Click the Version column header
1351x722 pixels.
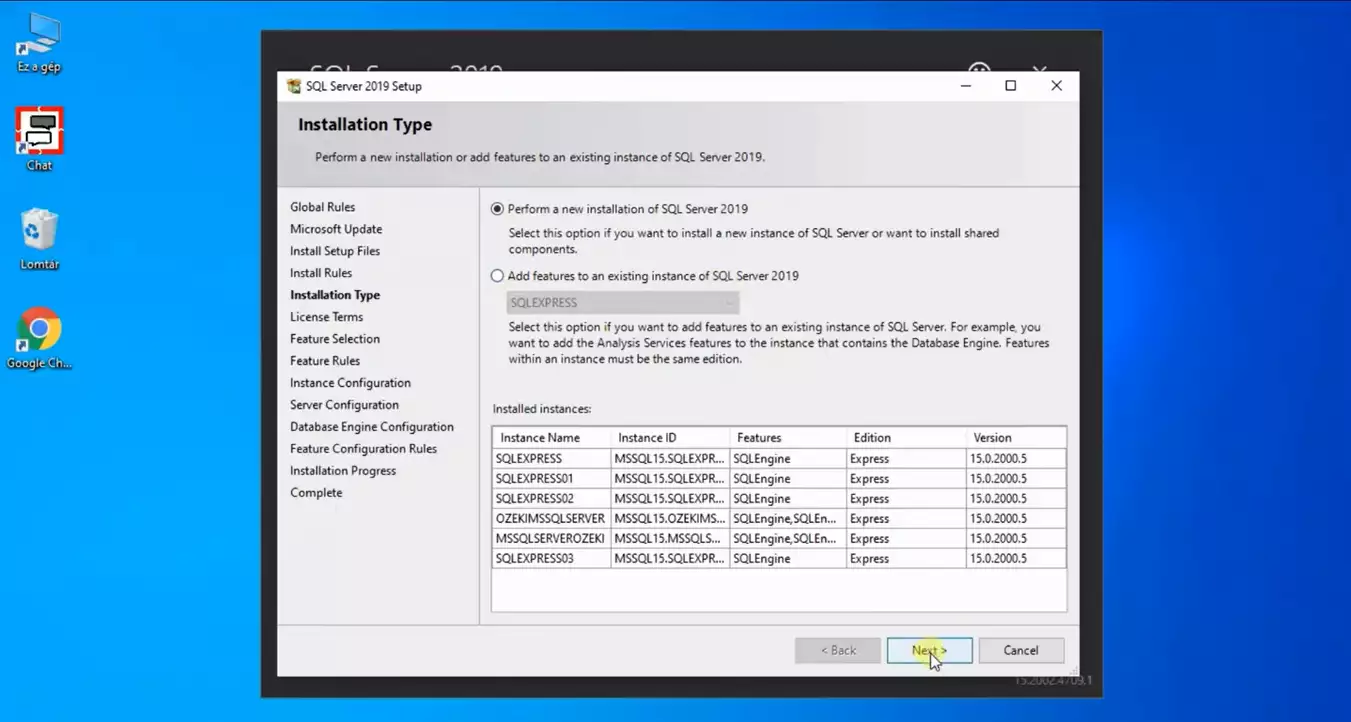(x=1016, y=438)
